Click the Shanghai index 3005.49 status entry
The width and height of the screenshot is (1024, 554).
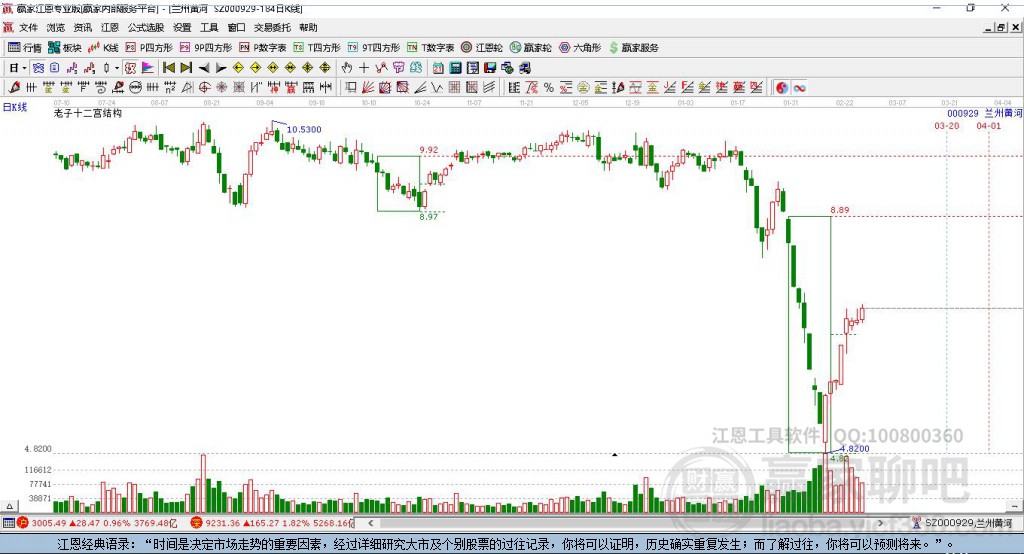(97, 523)
